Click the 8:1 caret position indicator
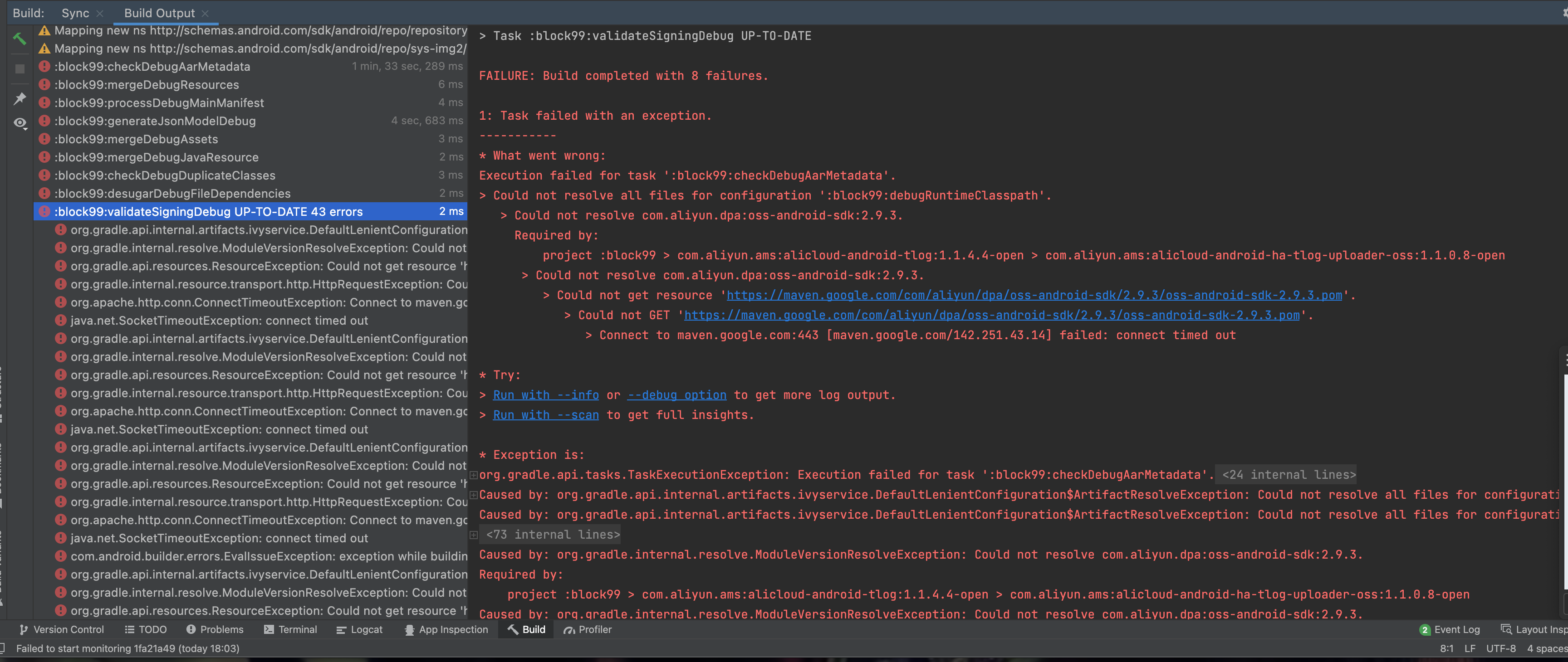Image resolution: width=1568 pixels, height=662 pixels. pyautogui.click(x=1446, y=648)
